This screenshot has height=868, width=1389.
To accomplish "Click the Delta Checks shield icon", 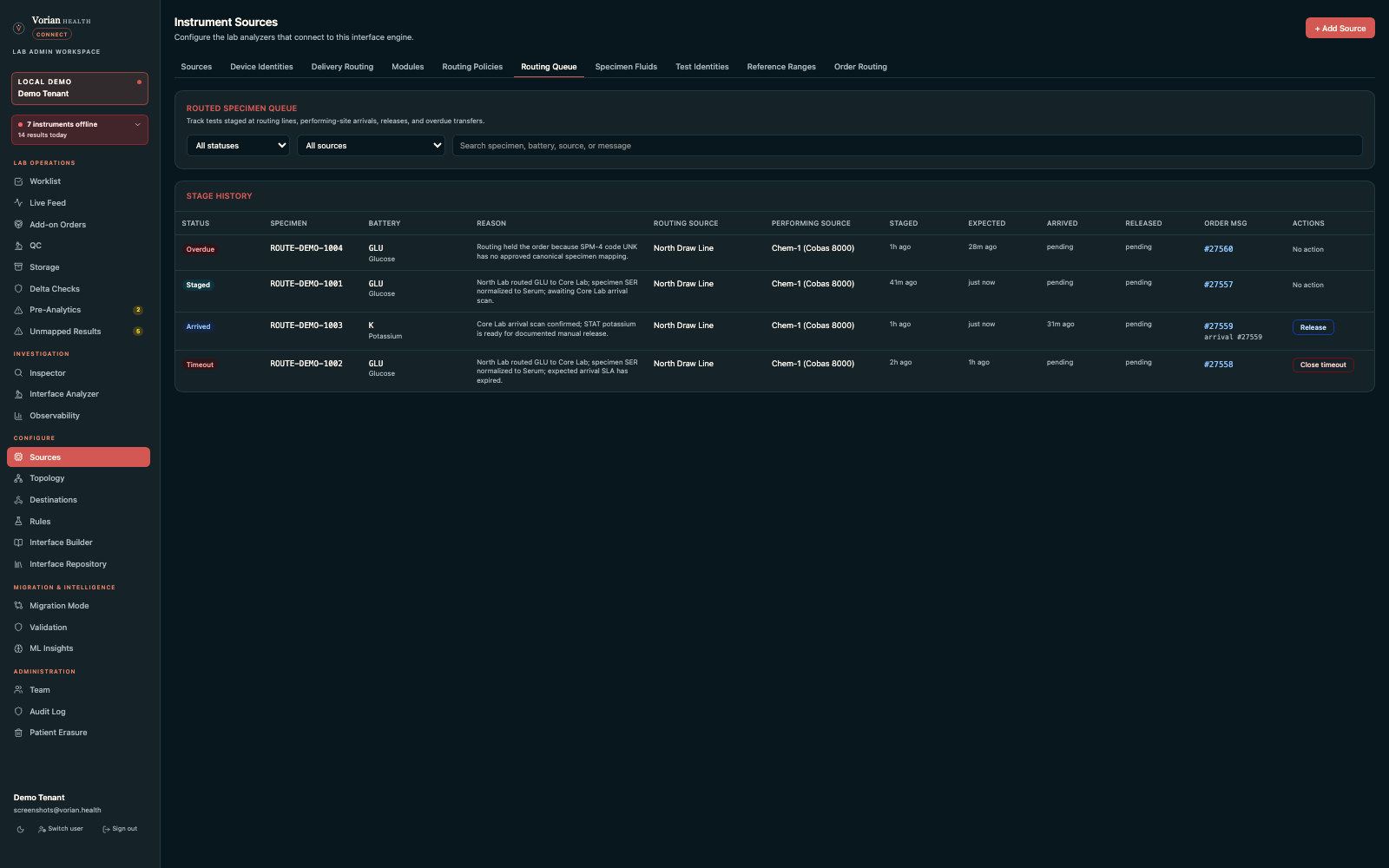I will 18,289.
